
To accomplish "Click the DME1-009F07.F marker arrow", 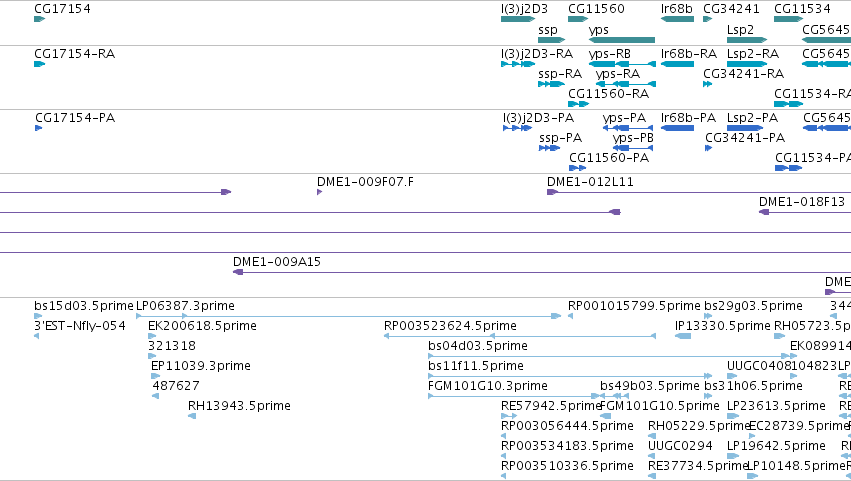I will [x=320, y=192].
